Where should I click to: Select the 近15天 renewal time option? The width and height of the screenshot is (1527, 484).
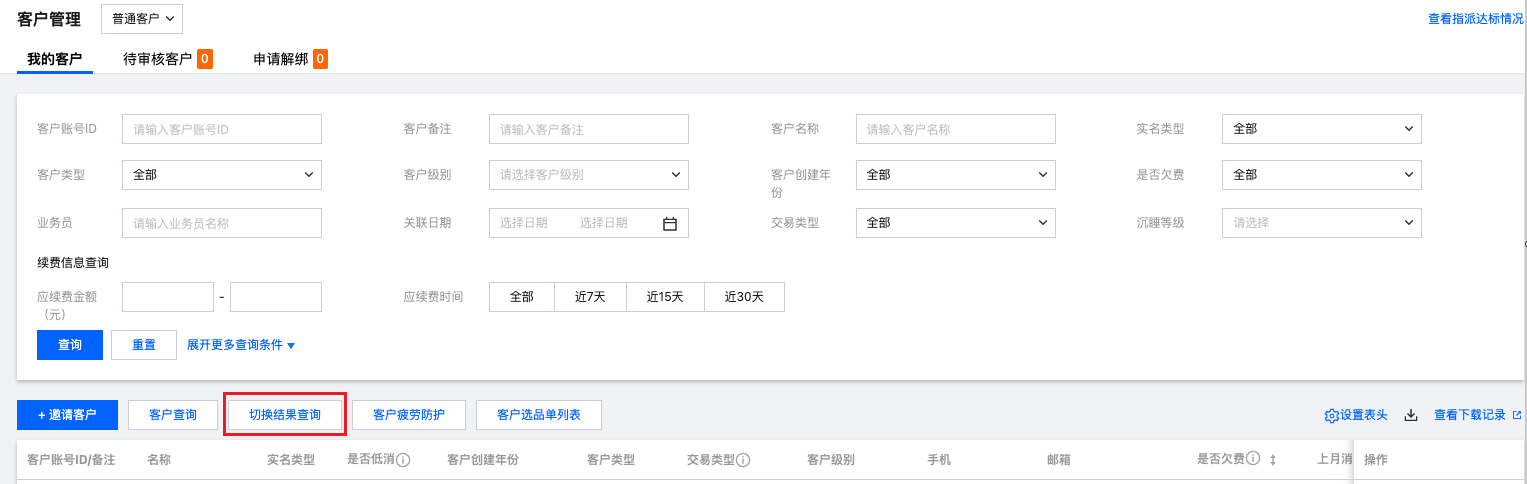point(665,297)
